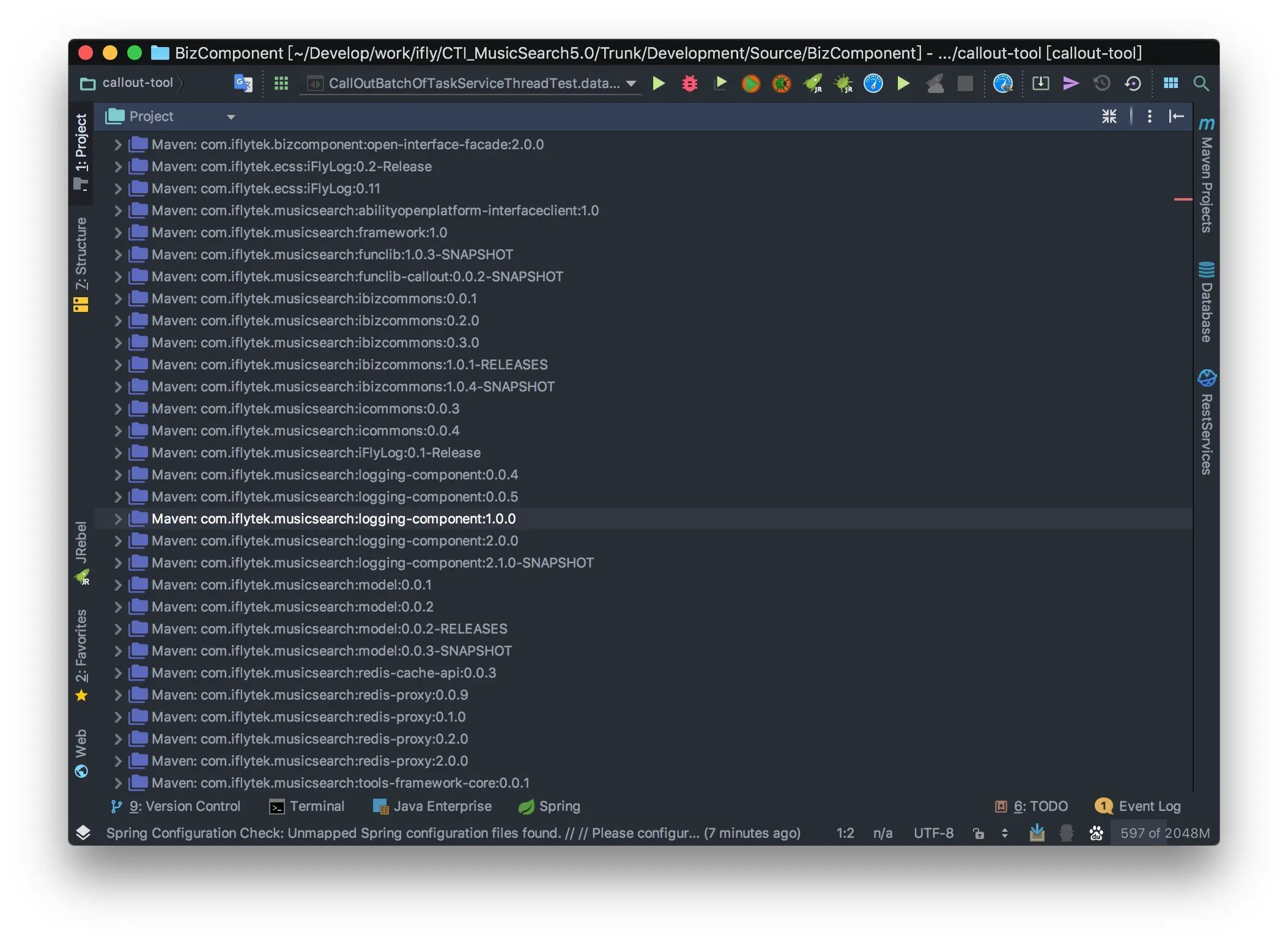Open the run configuration dropdown
Screen dimensions: 1288x943
tap(631, 83)
